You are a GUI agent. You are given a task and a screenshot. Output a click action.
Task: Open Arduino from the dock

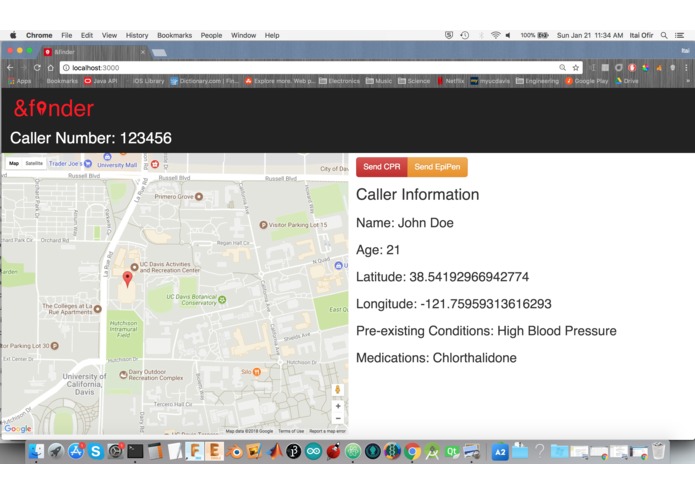point(313,451)
